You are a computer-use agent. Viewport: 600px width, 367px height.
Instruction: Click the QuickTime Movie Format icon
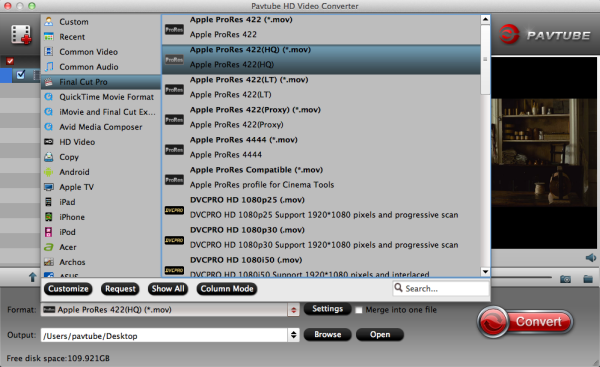point(49,97)
